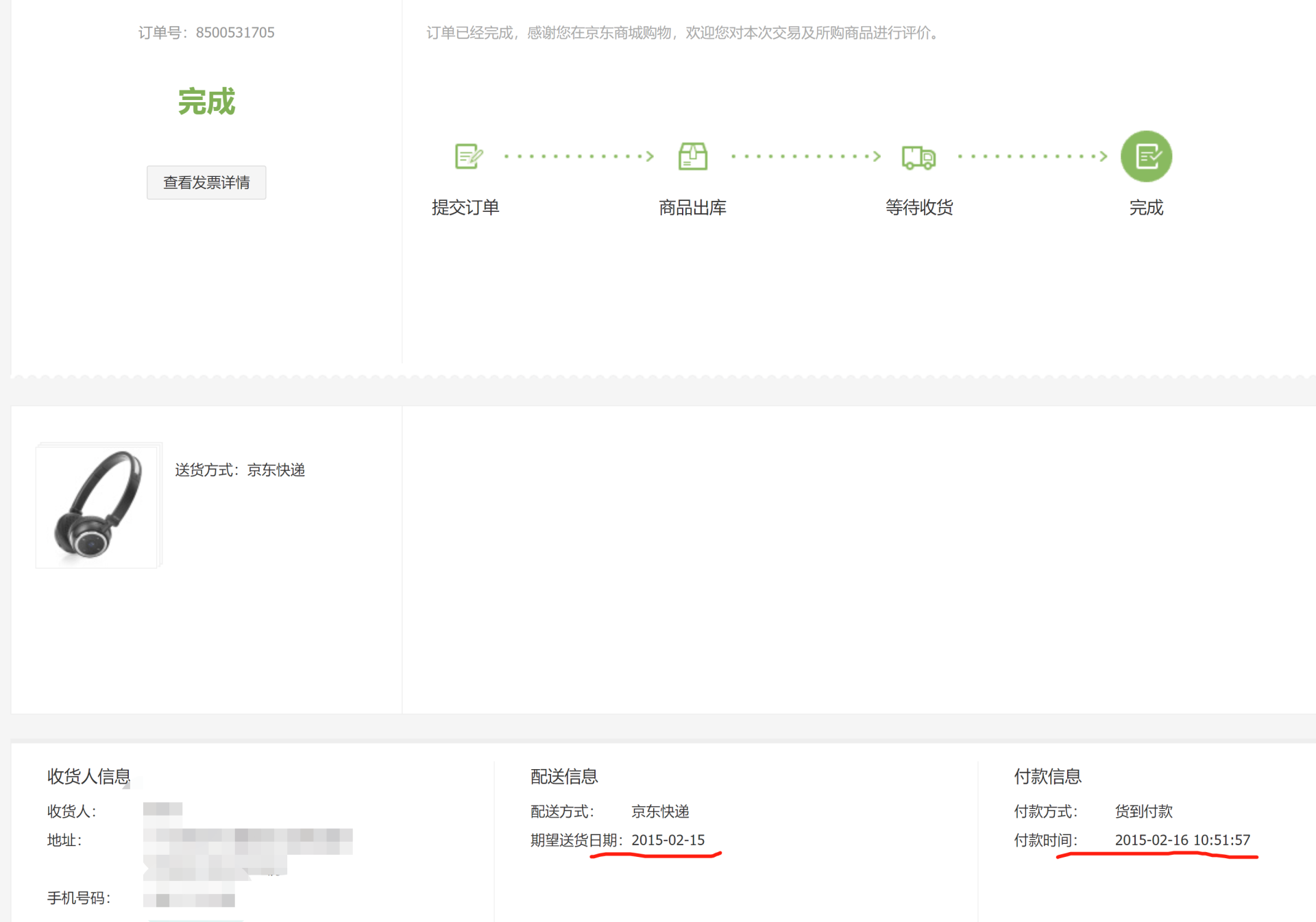The width and height of the screenshot is (1316, 922).
Task: Click the product outbound box icon
Action: pos(692,156)
